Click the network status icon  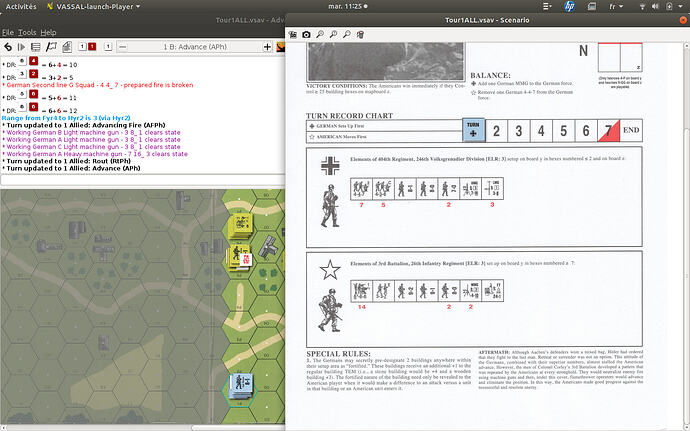pos(642,6)
